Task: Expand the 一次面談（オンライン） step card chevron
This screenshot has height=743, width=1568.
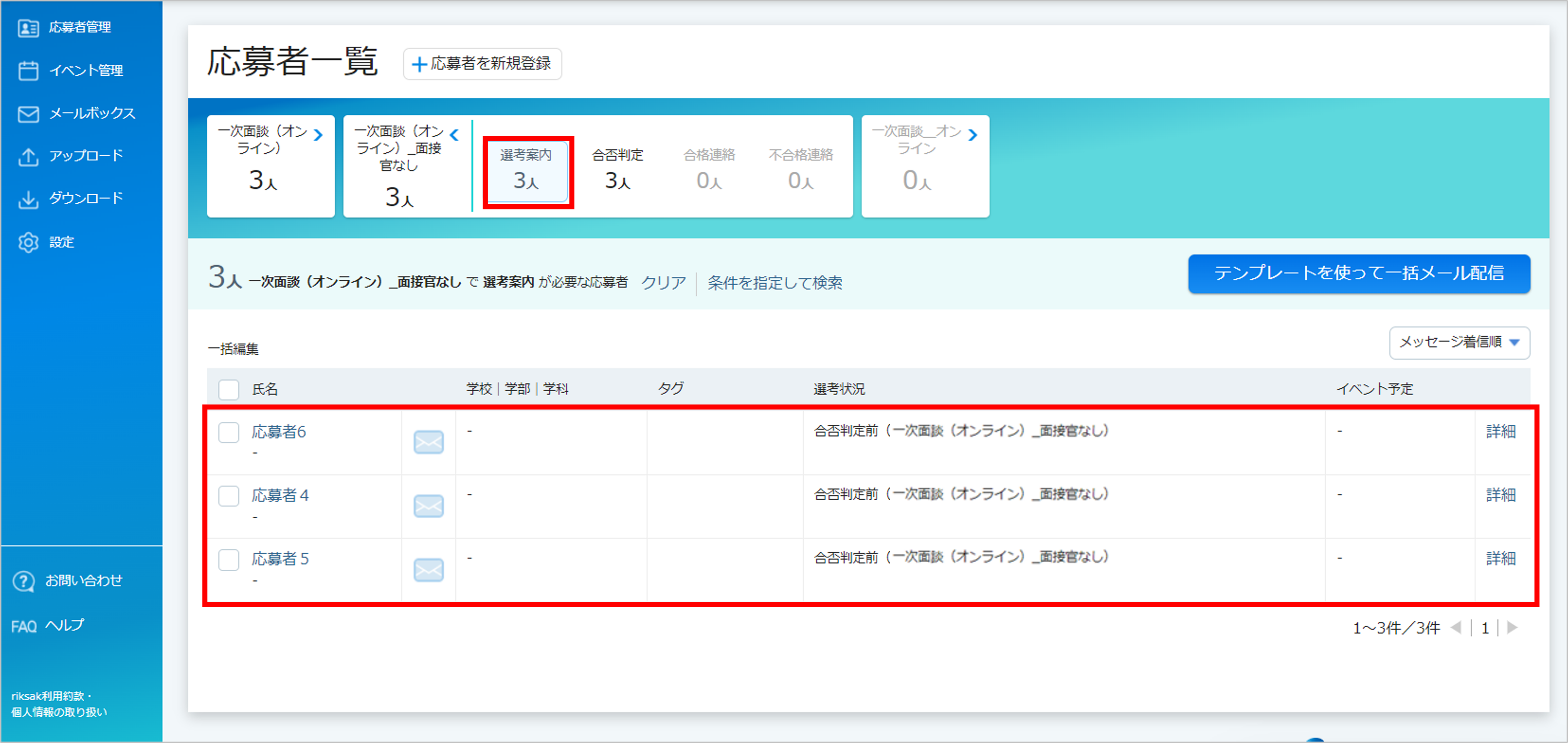Action: point(318,135)
